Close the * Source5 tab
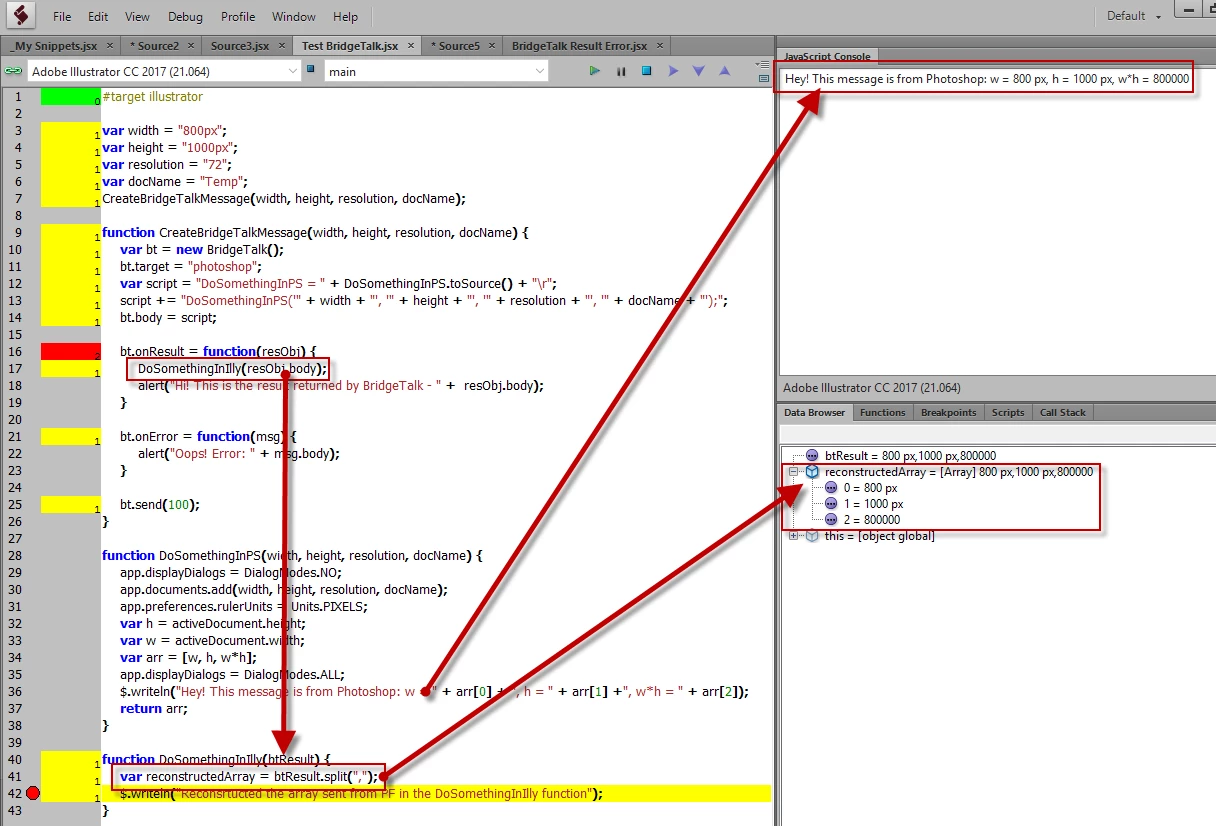Viewport: 1216px width, 826px height. 492,46
